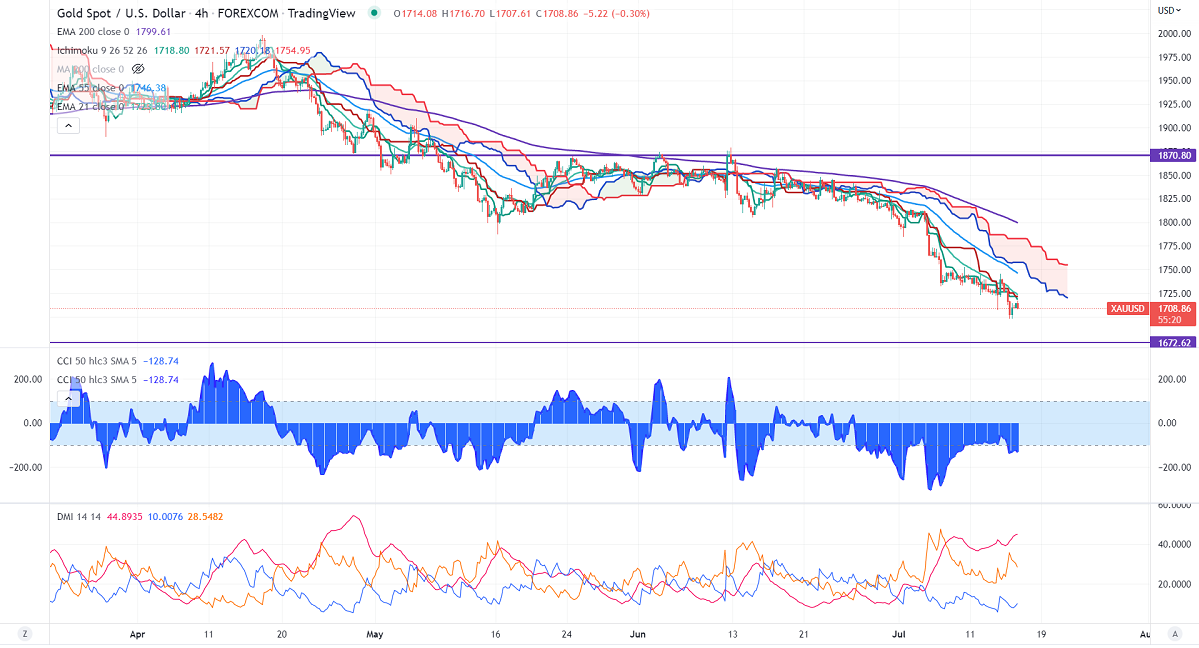Image resolution: width=1199 pixels, height=648 pixels.
Task: Open the USD currency dropdown
Action: [x=1167, y=10]
